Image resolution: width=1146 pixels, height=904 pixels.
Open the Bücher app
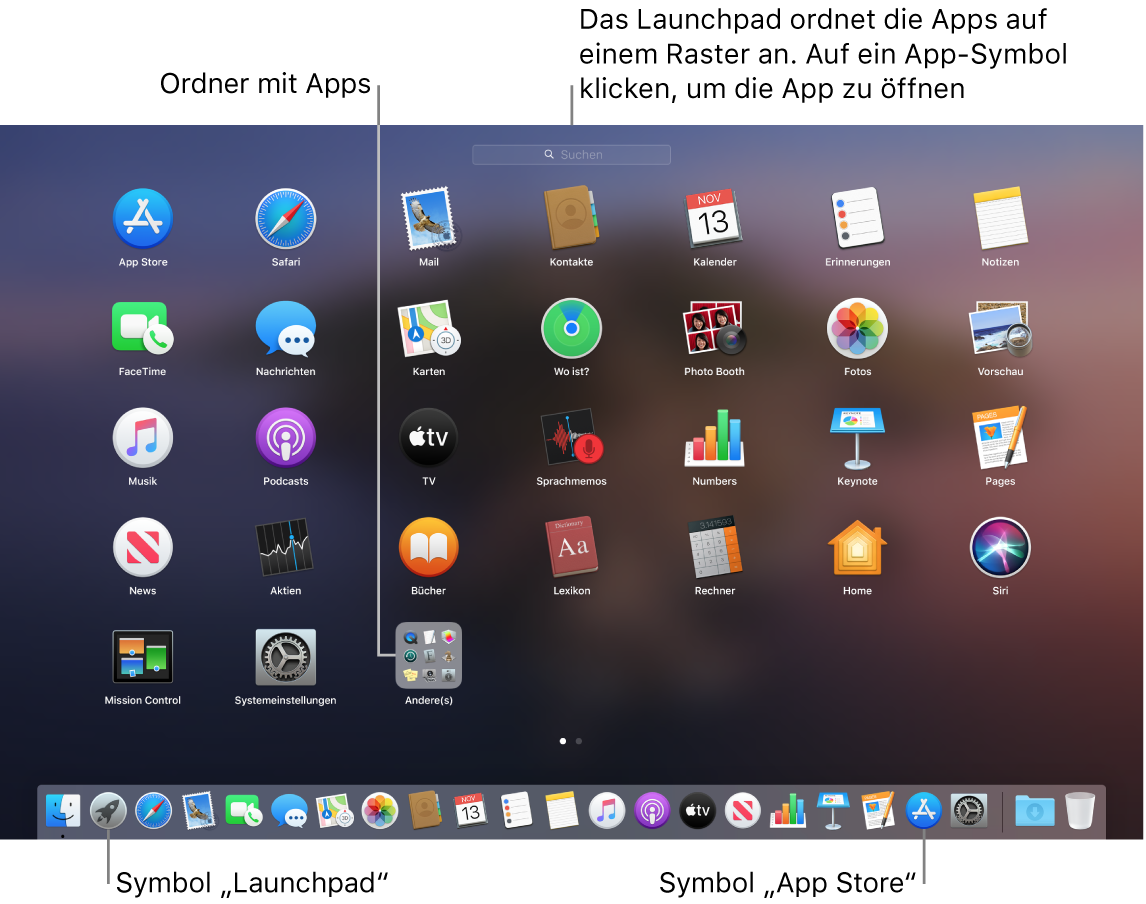[428, 547]
